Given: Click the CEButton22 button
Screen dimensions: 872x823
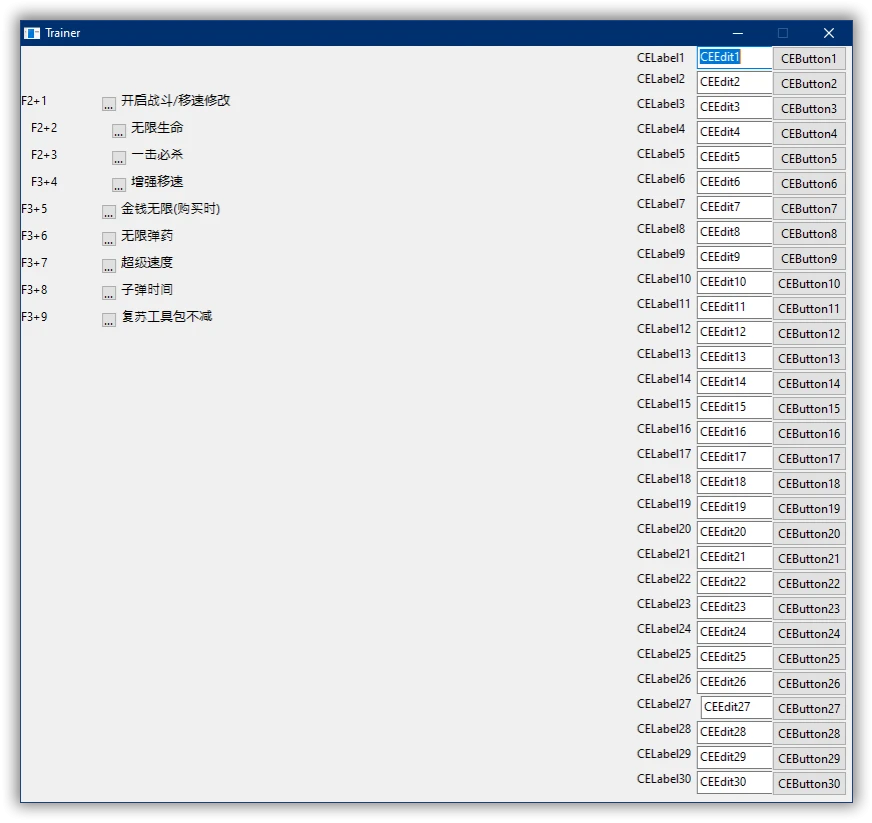Looking at the screenshot, I should 809,584.
